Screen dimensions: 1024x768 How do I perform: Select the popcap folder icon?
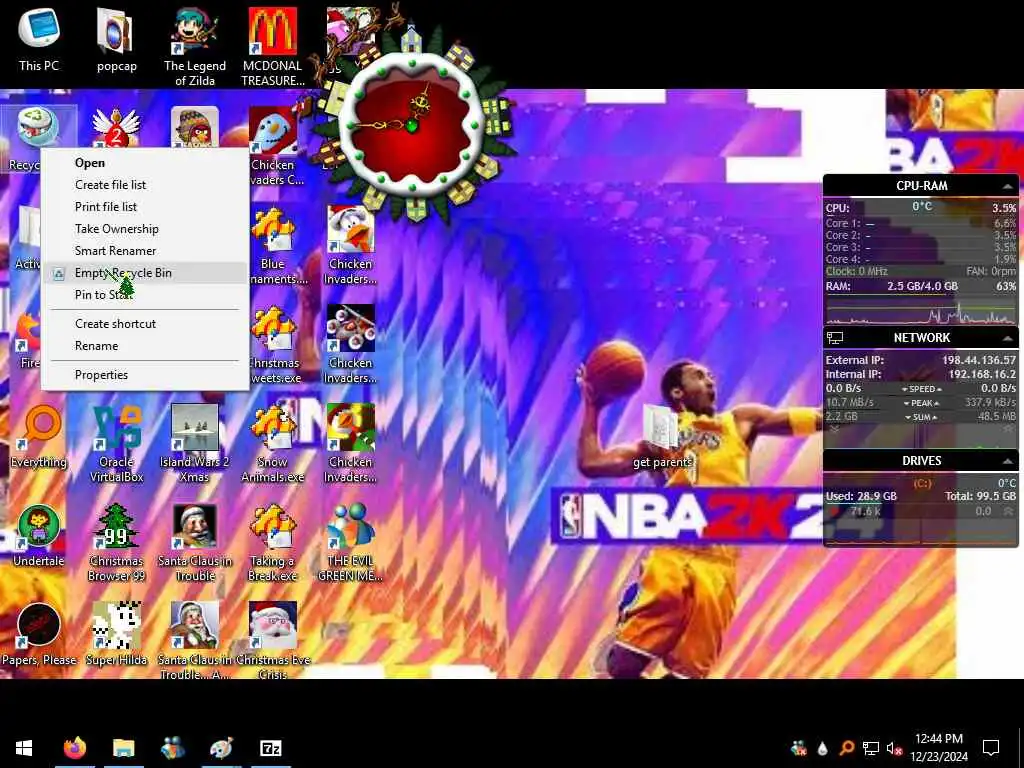[x=116, y=39]
